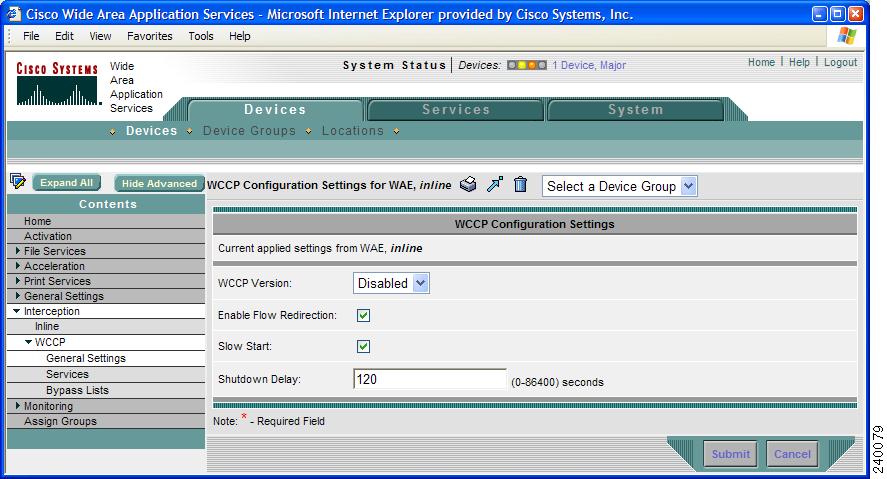Open the File menu

point(31,36)
